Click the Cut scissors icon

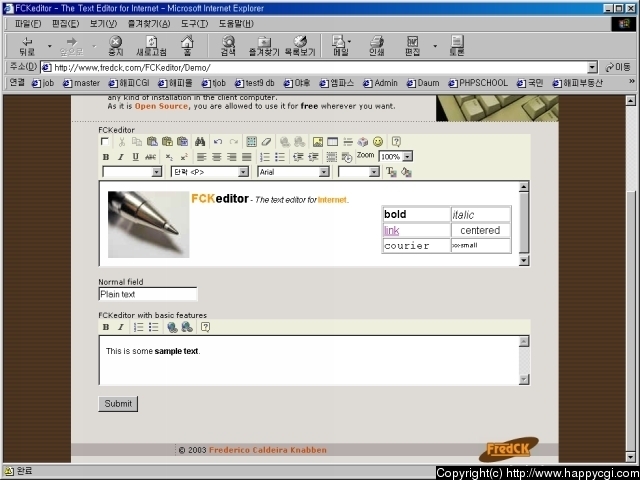[121, 142]
